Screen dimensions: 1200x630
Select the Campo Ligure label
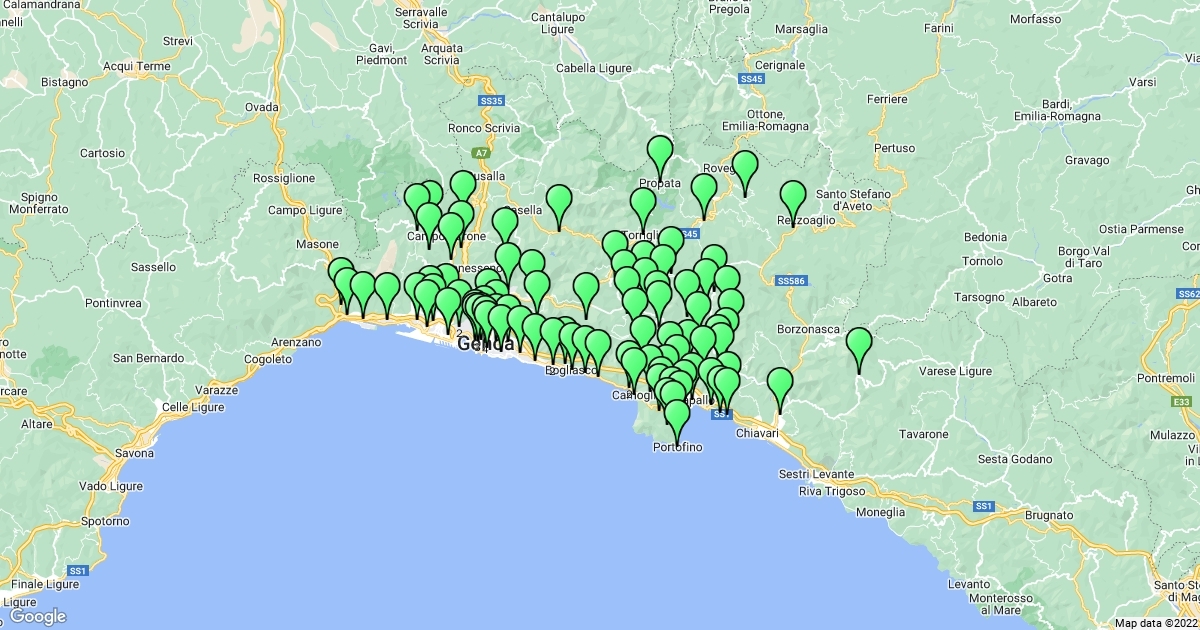pyautogui.click(x=305, y=210)
